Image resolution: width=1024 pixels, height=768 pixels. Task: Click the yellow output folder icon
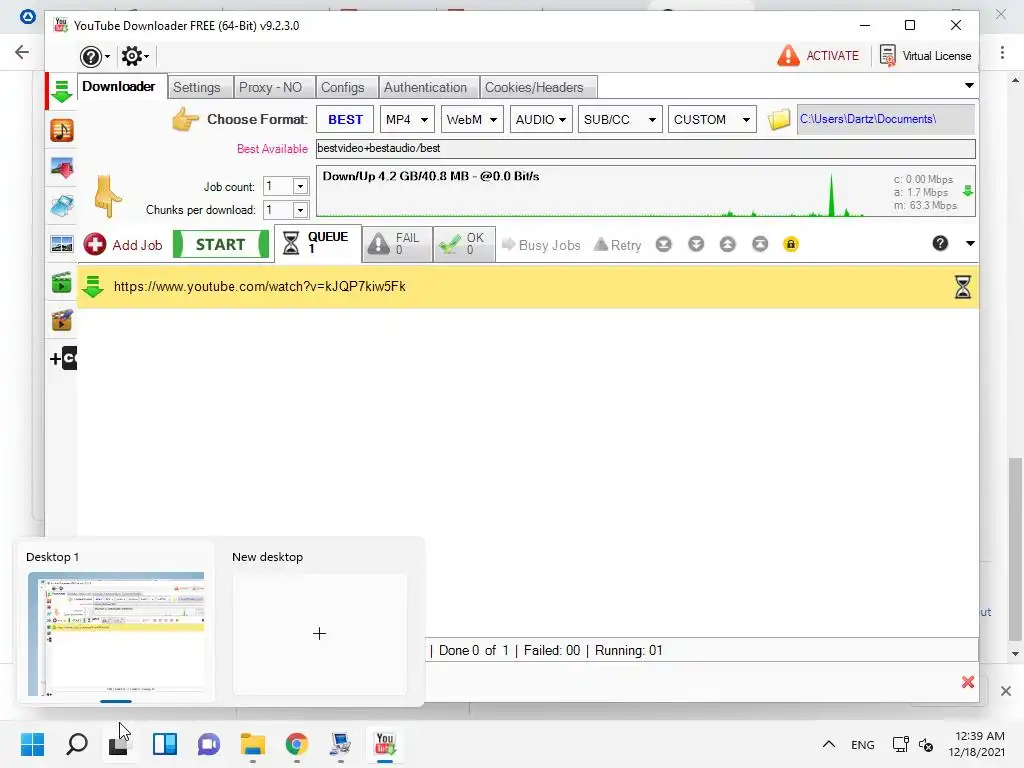[778, 120]
